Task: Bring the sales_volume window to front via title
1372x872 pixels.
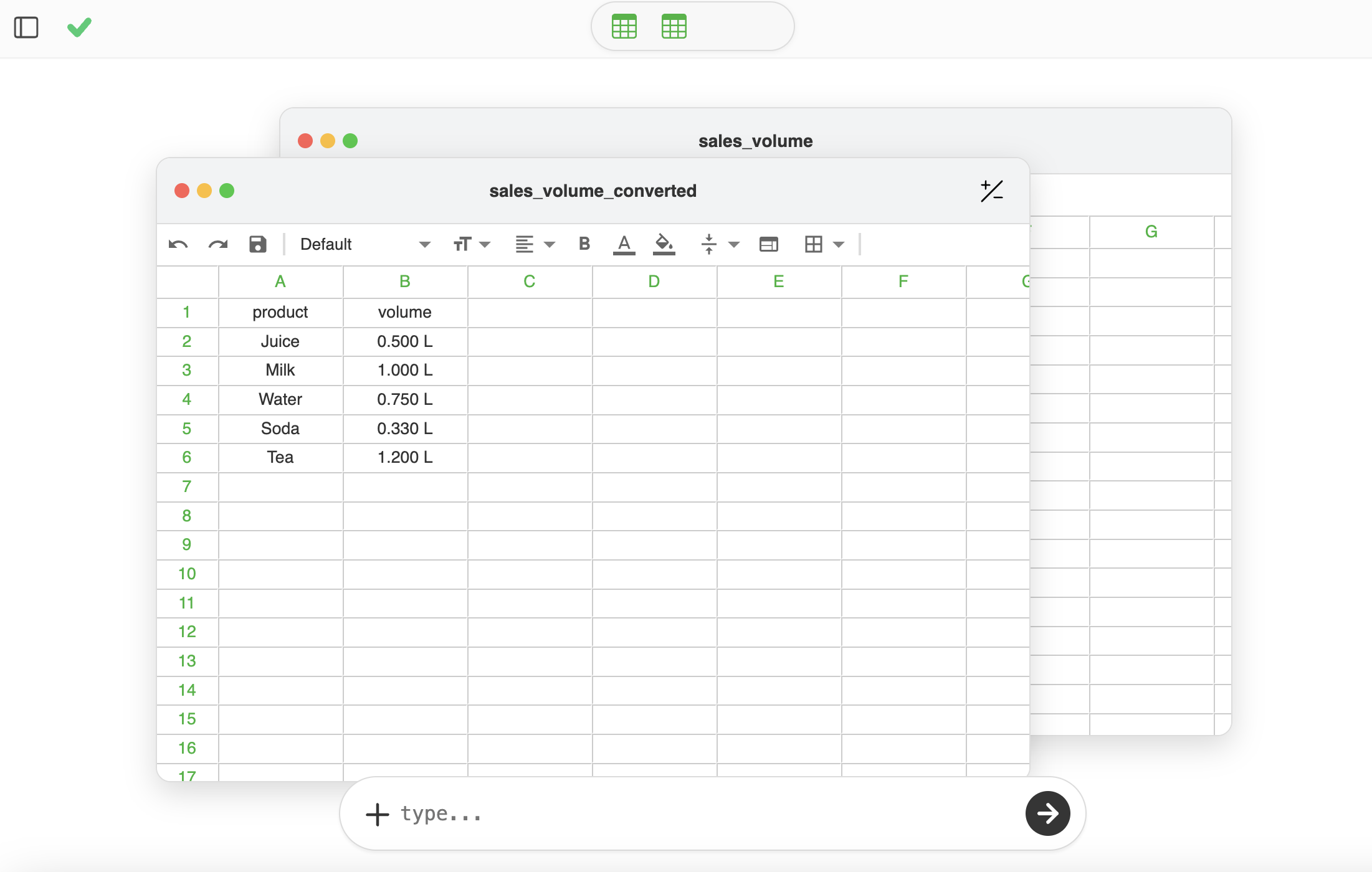Action: [755, 141]
